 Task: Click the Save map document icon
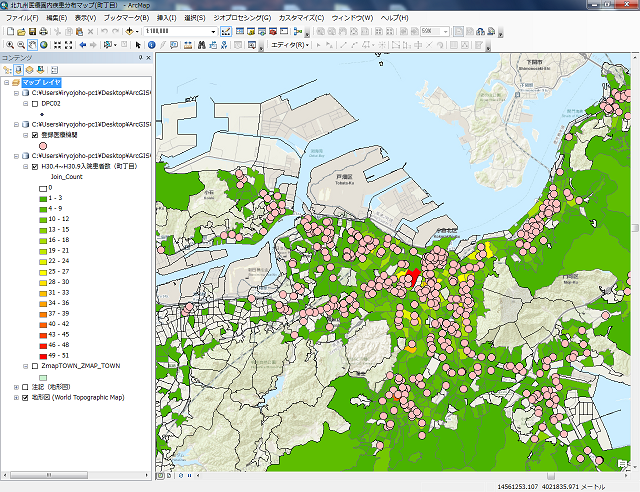click(x=32, y=31)
